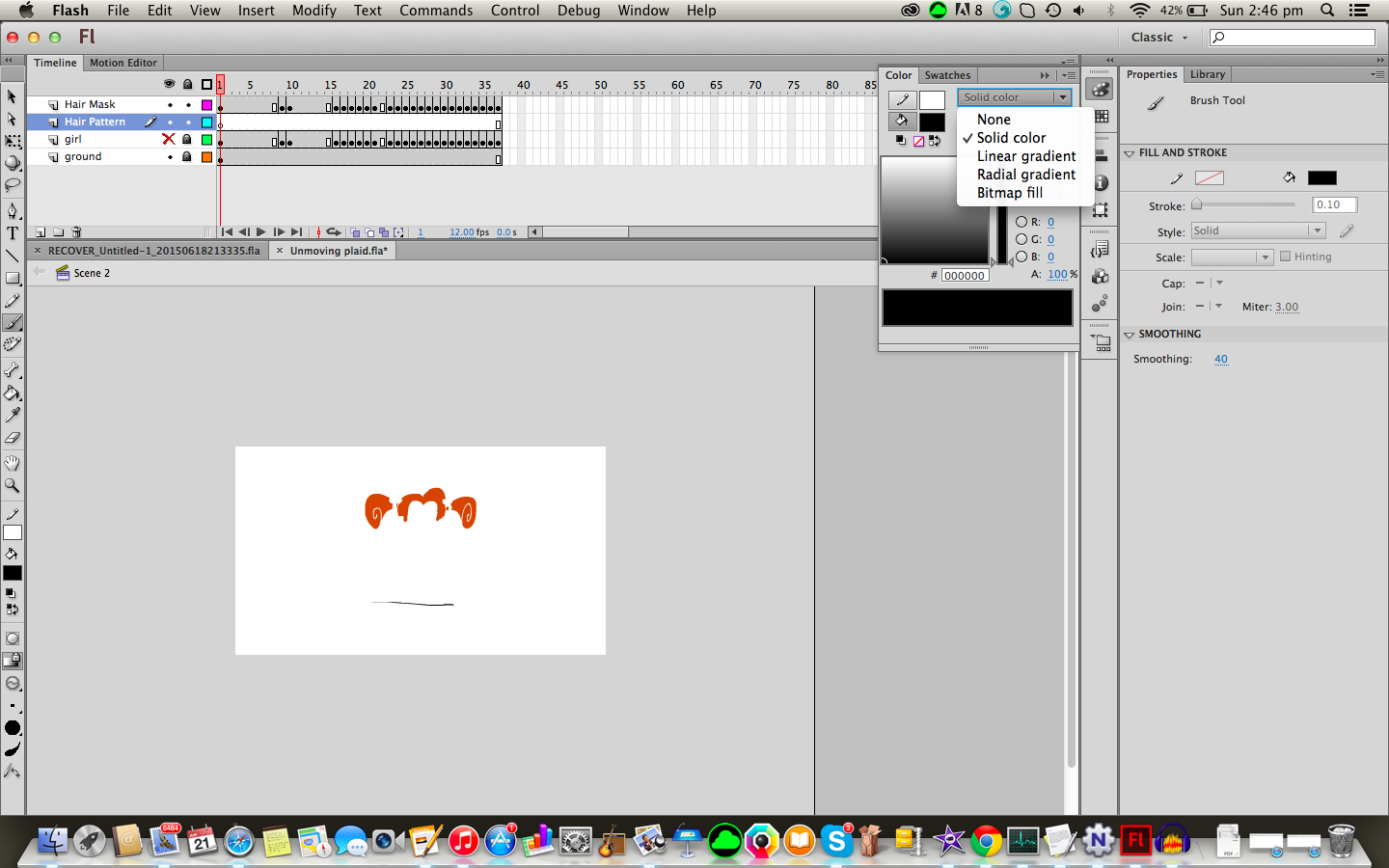The image size is (1389, 868).
Task: Click the stroke color pencil icon in Color panel
Action: pyautogui.click(x=903, y=99)
